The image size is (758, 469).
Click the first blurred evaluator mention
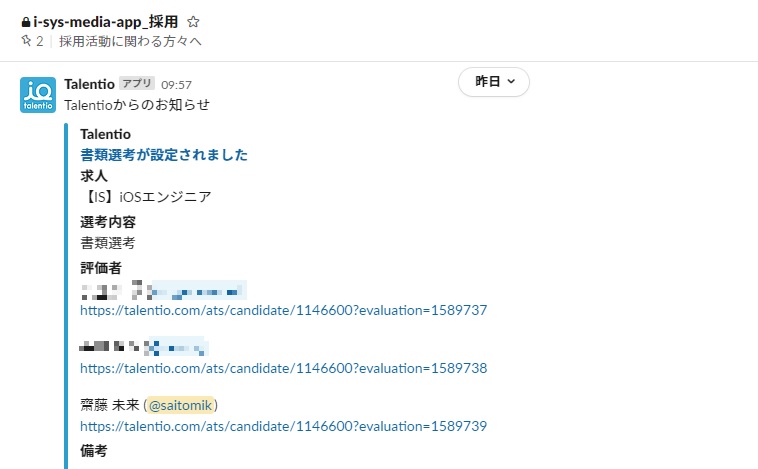click(199, 290)
